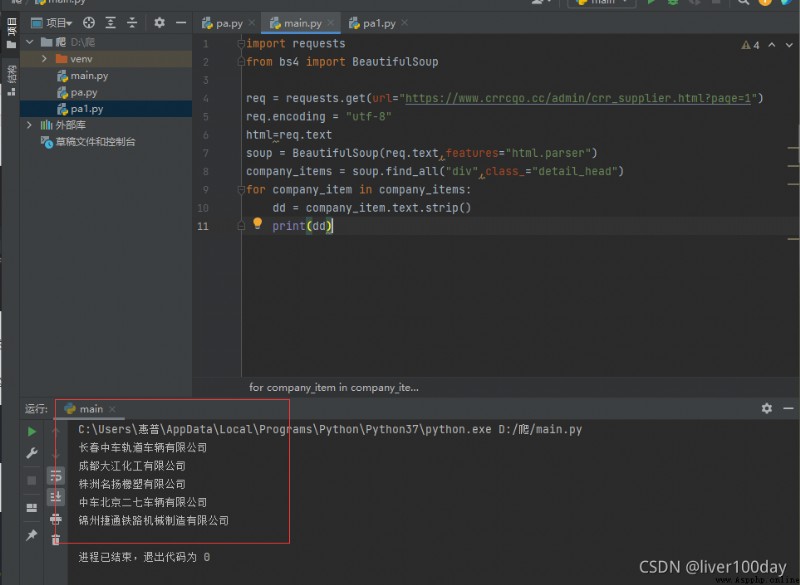The height and width of the screenshot is (585, 800).
Task: Open the 结构 (Structure) tool window tab
Action: tap(11, 80)
